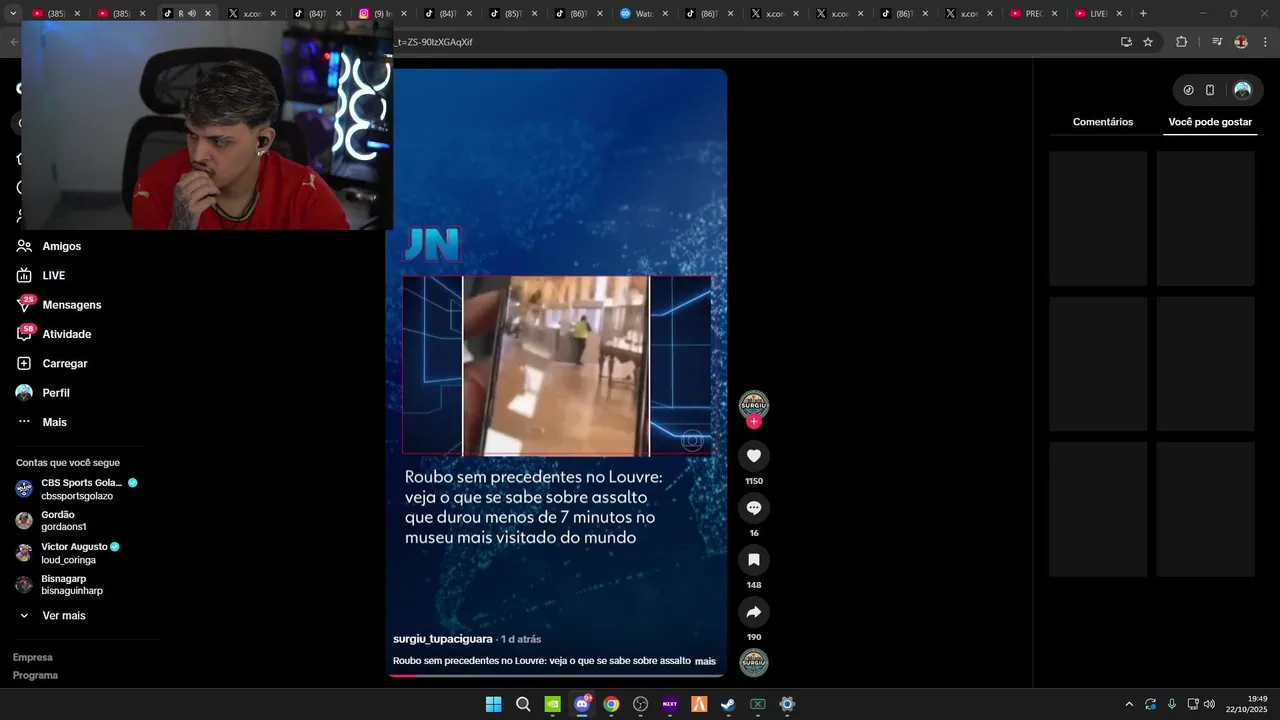Open the surgiu creator avatar beside the video
The height and width of the screenshot is (720, 1280).
[753, 405]
